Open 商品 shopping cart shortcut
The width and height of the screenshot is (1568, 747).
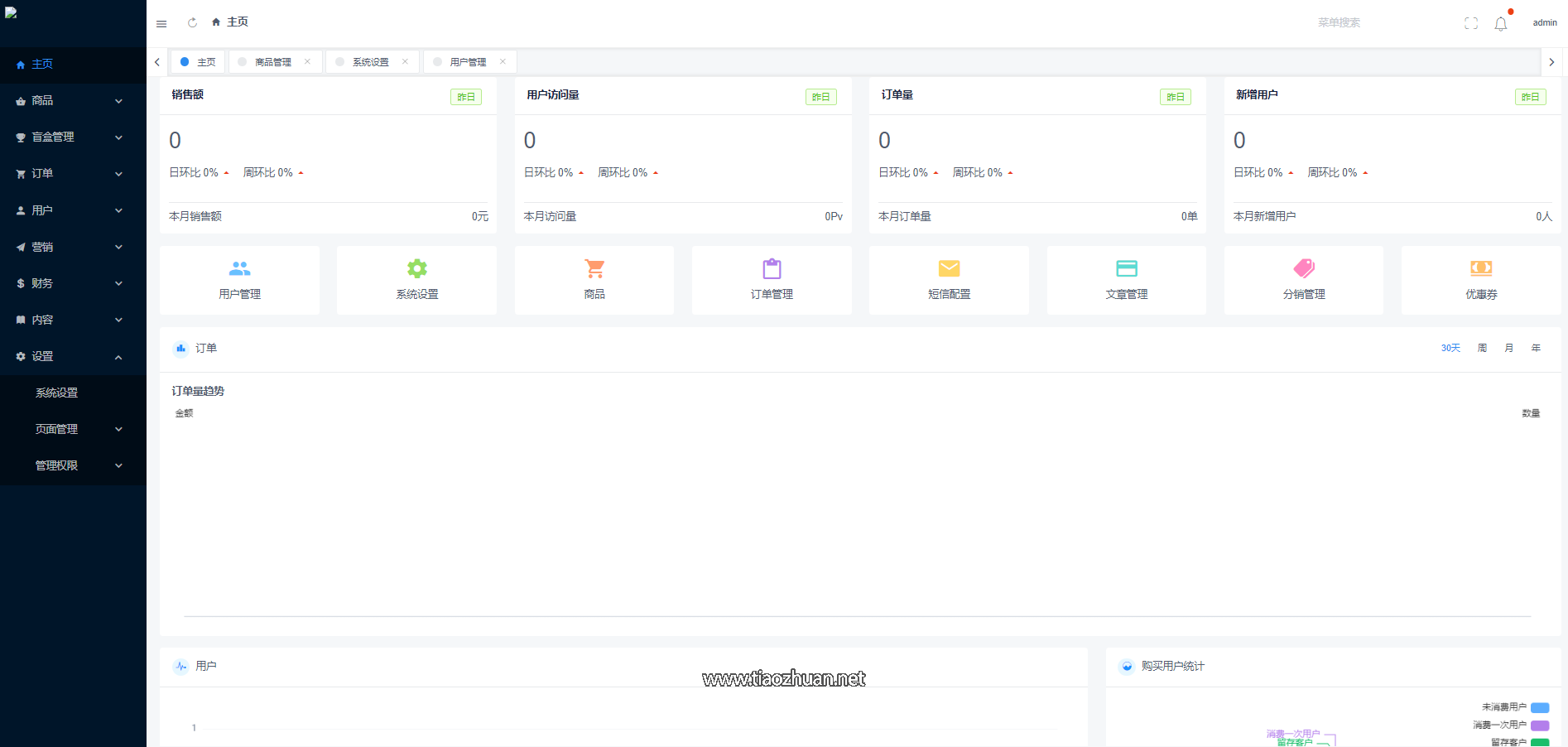594,268
